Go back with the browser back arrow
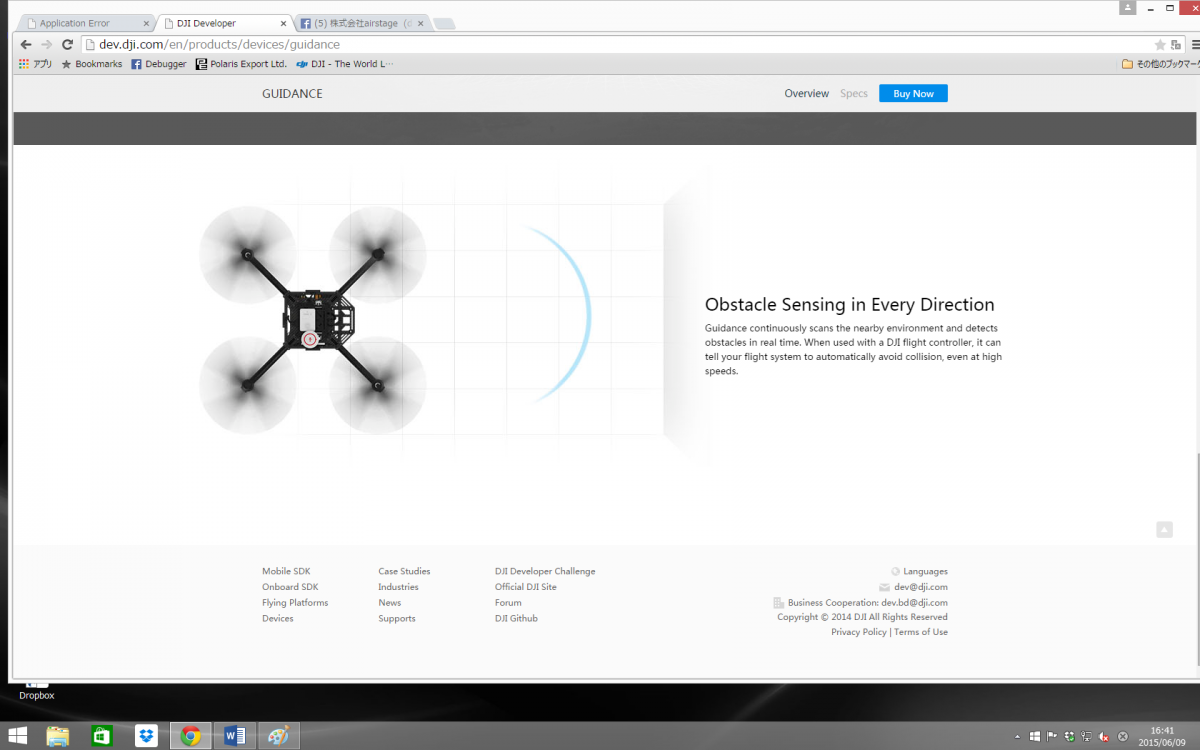Viewport: 1200px width, 750px height. tap(26, 44)
